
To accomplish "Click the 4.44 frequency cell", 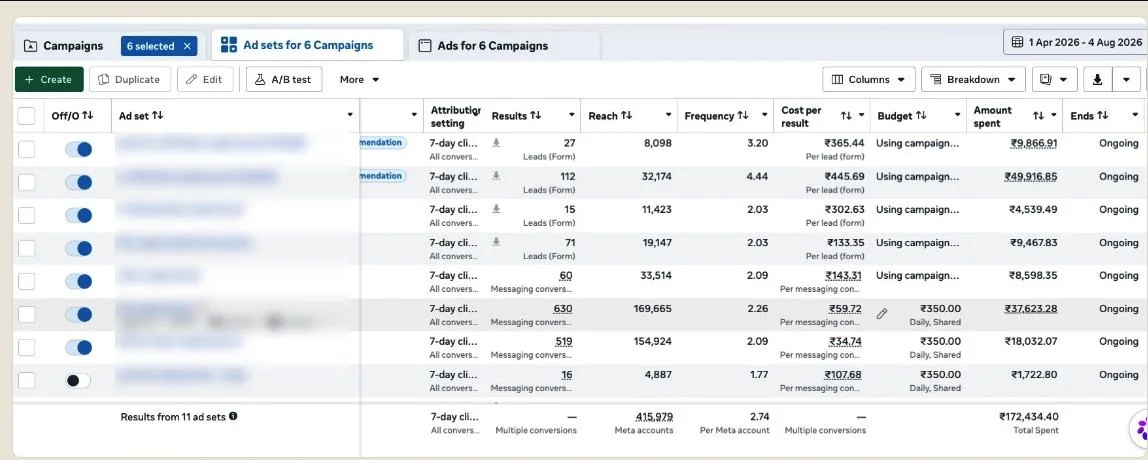I will click(757, 177).
